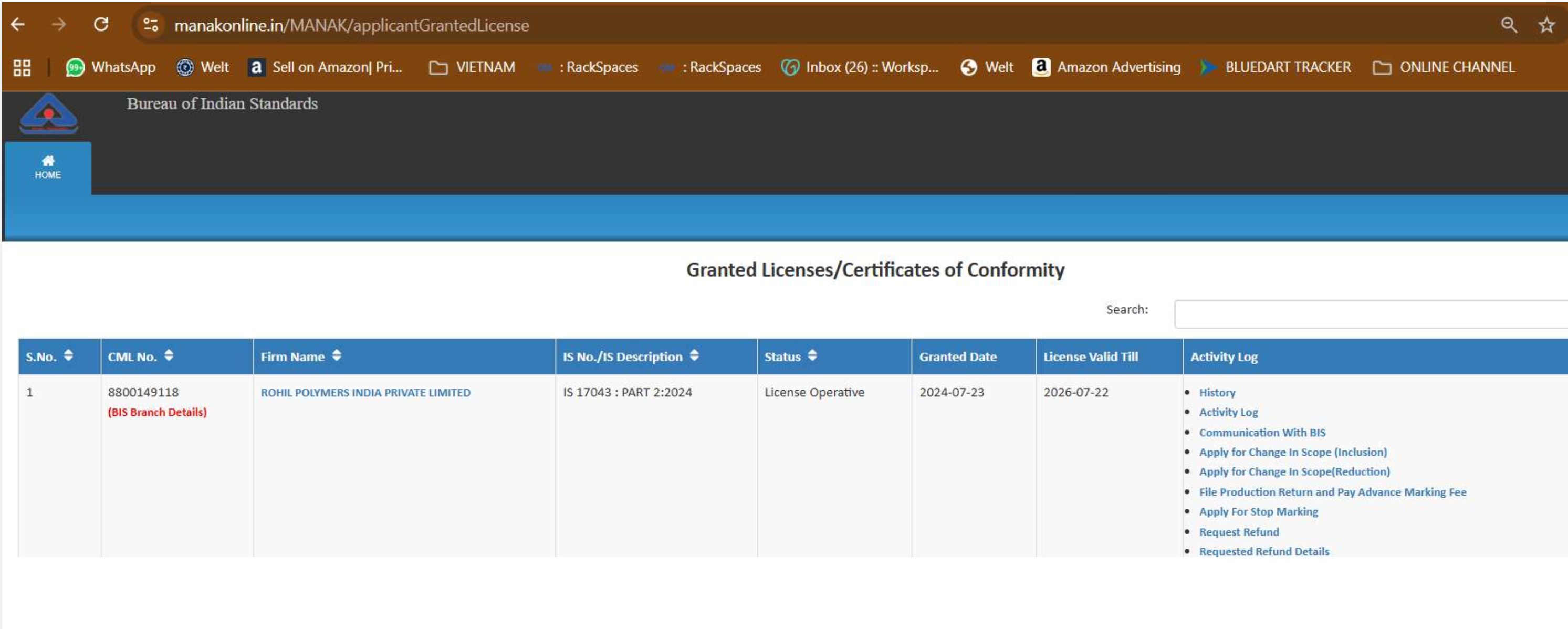Screen dimensions: 1568x629
Task: Click the Bureau of Indian Standards title text
Action: (222, 103)
